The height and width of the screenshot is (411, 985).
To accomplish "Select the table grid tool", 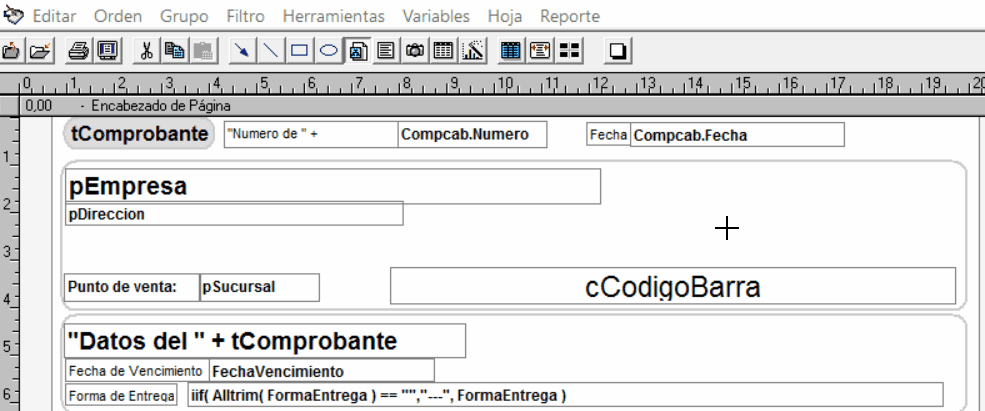I will (x=444, y=50).
